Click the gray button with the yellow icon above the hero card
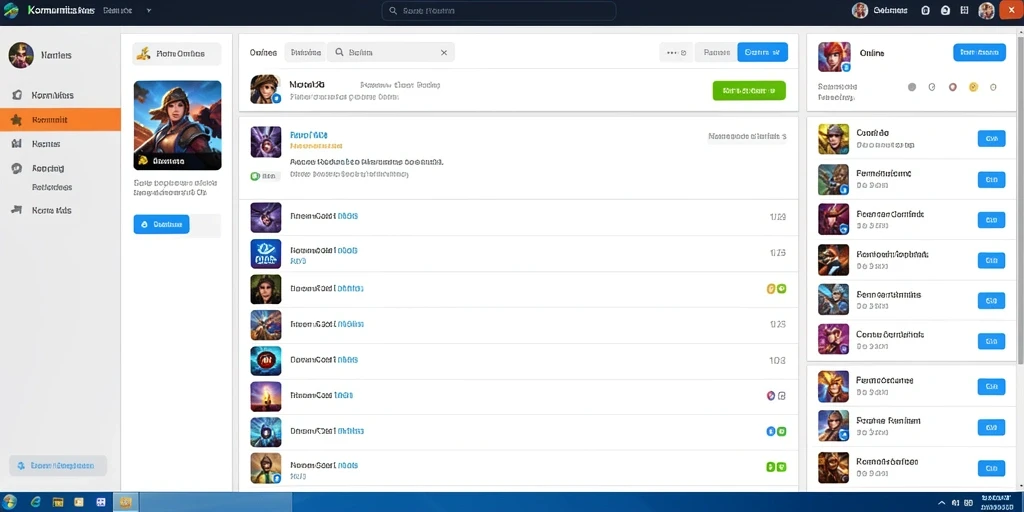This screenshot has height=512, width=1024. pyautogui.click(x=176, y=54)
